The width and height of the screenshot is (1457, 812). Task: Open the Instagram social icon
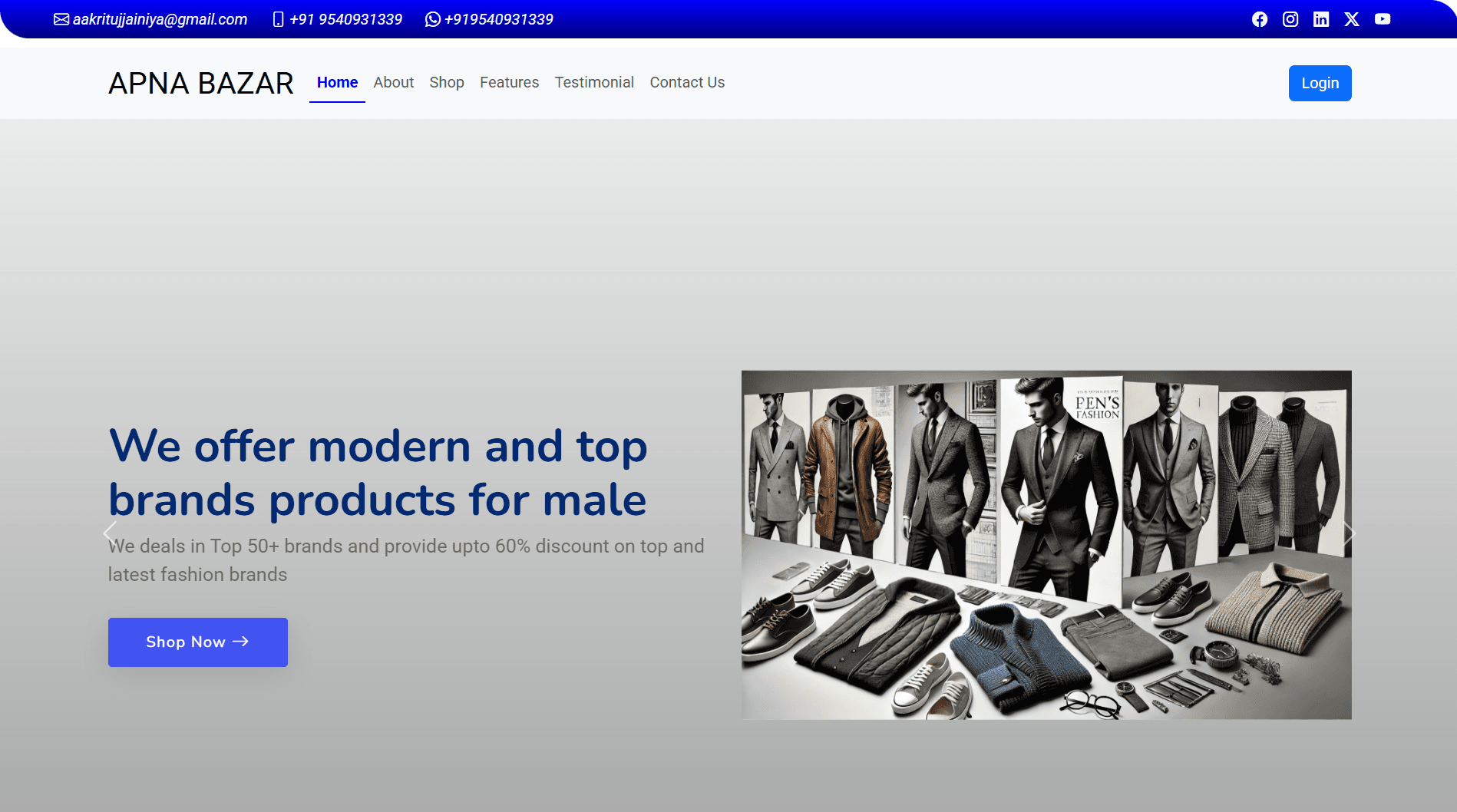tap(1290, 19)
